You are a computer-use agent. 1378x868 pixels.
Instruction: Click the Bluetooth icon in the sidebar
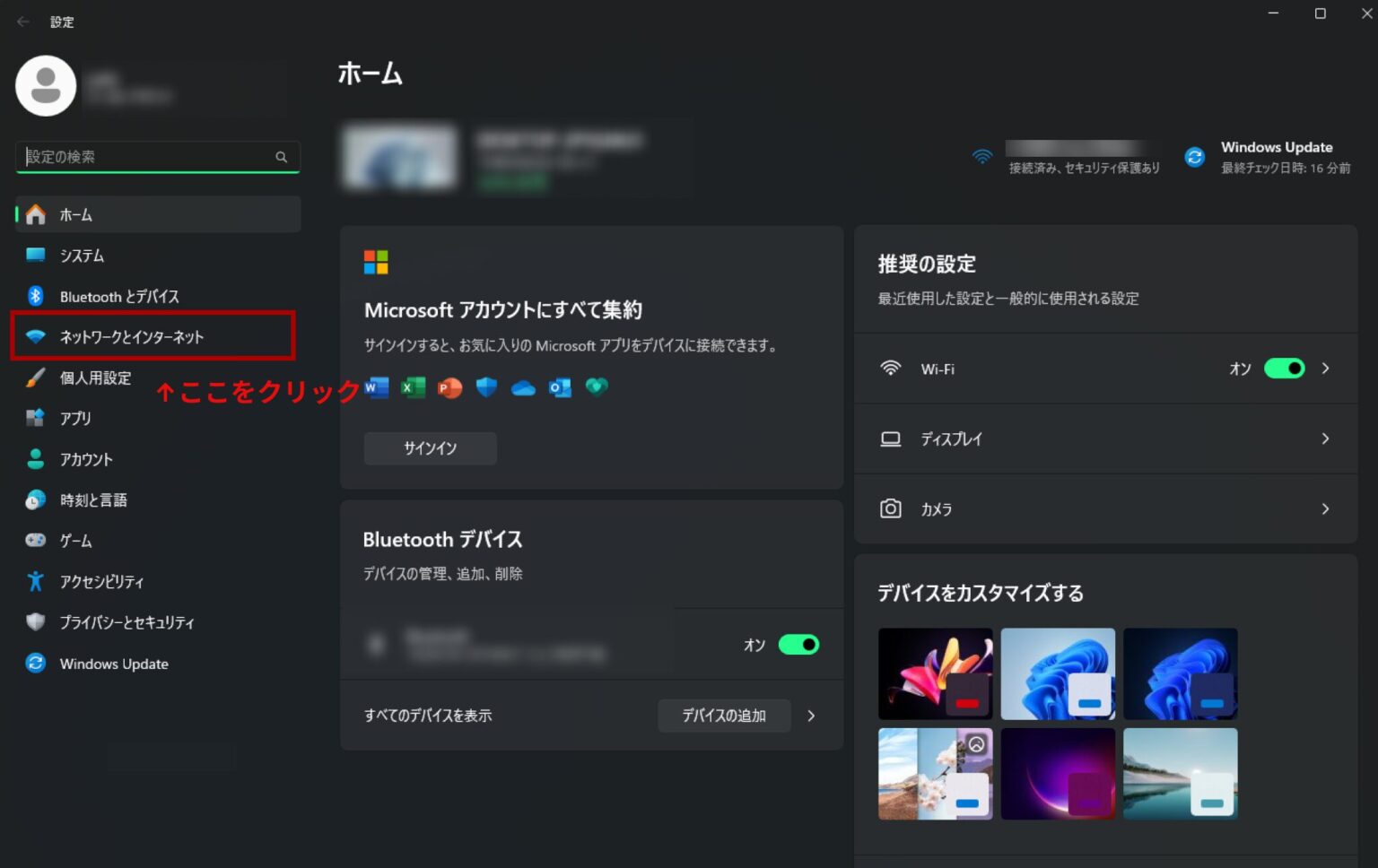pos(36,296)
